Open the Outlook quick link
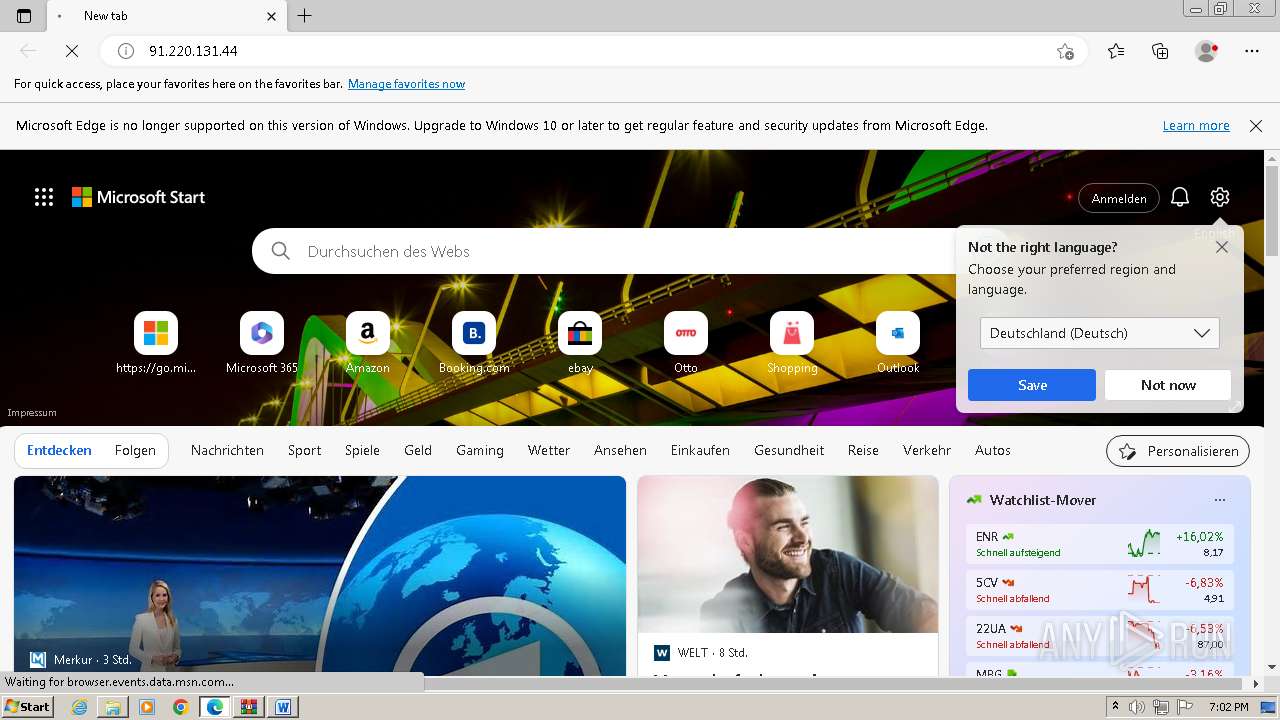The image size is (1280, 720). coord(898,343)
